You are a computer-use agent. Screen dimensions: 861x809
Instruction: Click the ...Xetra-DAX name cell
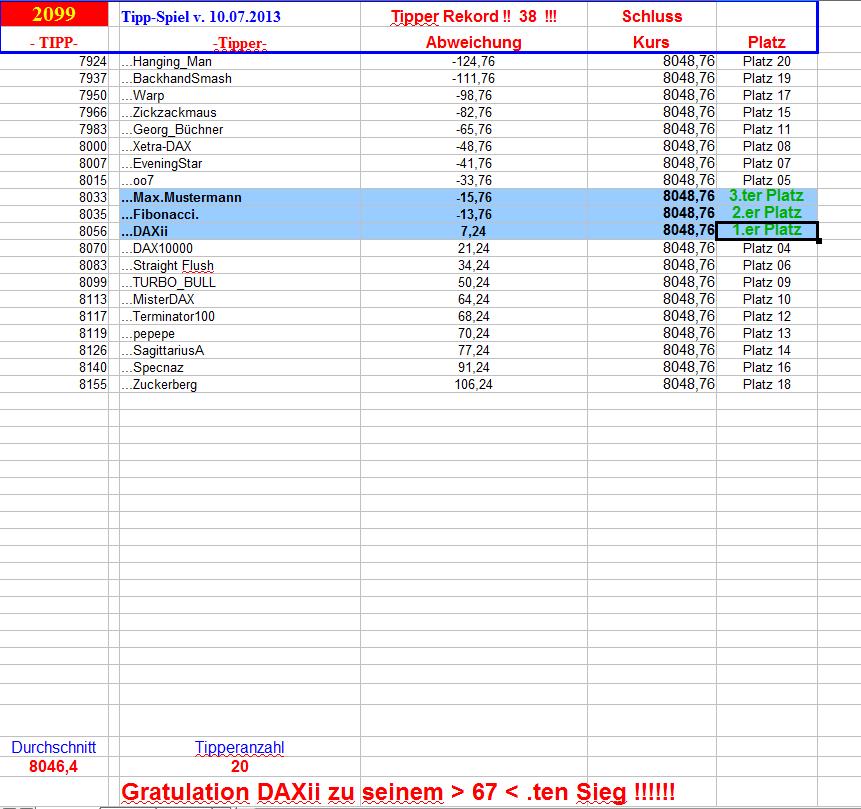click(239, 147)
